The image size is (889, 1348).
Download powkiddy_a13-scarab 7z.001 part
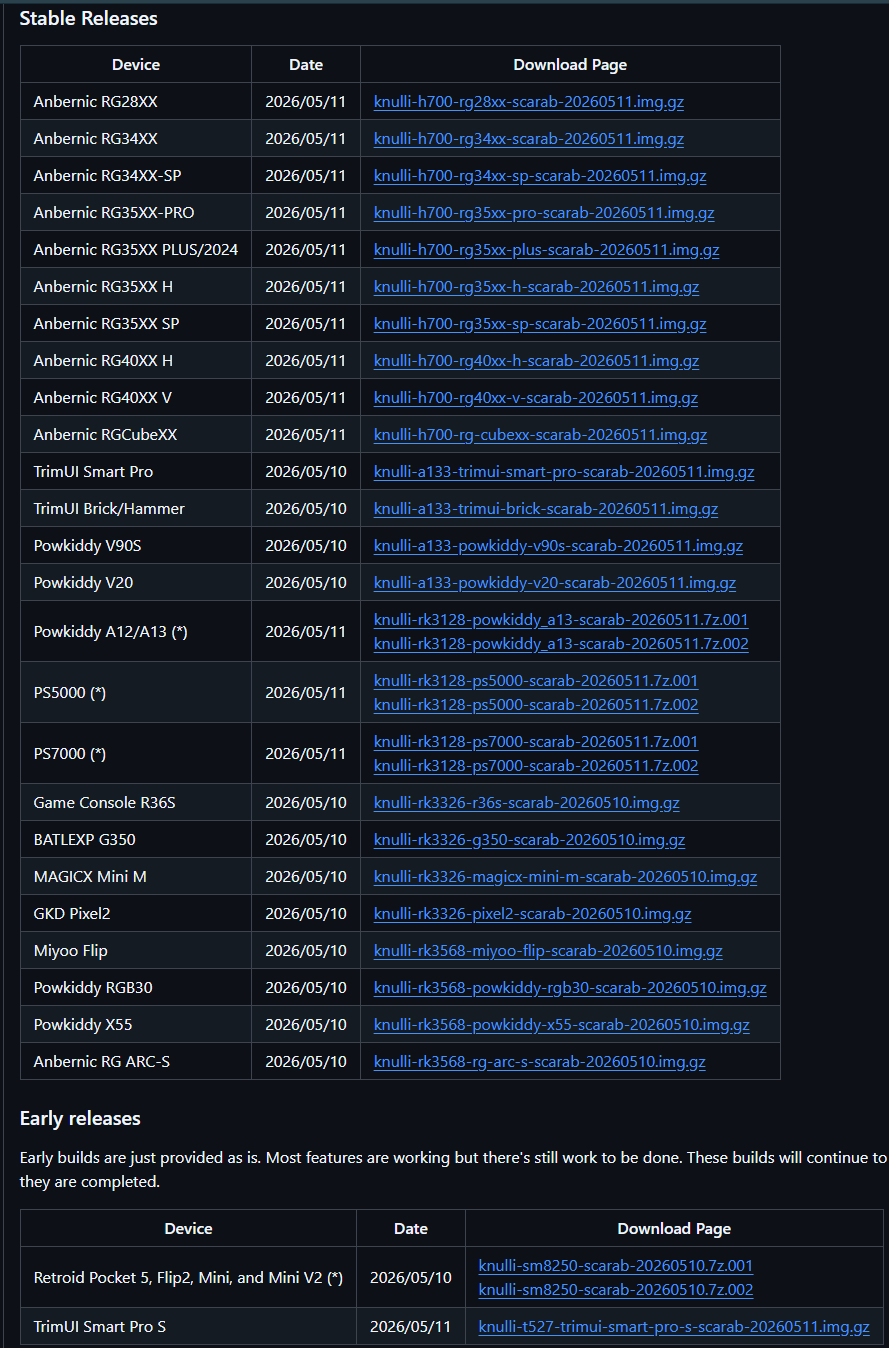[561, 619]
